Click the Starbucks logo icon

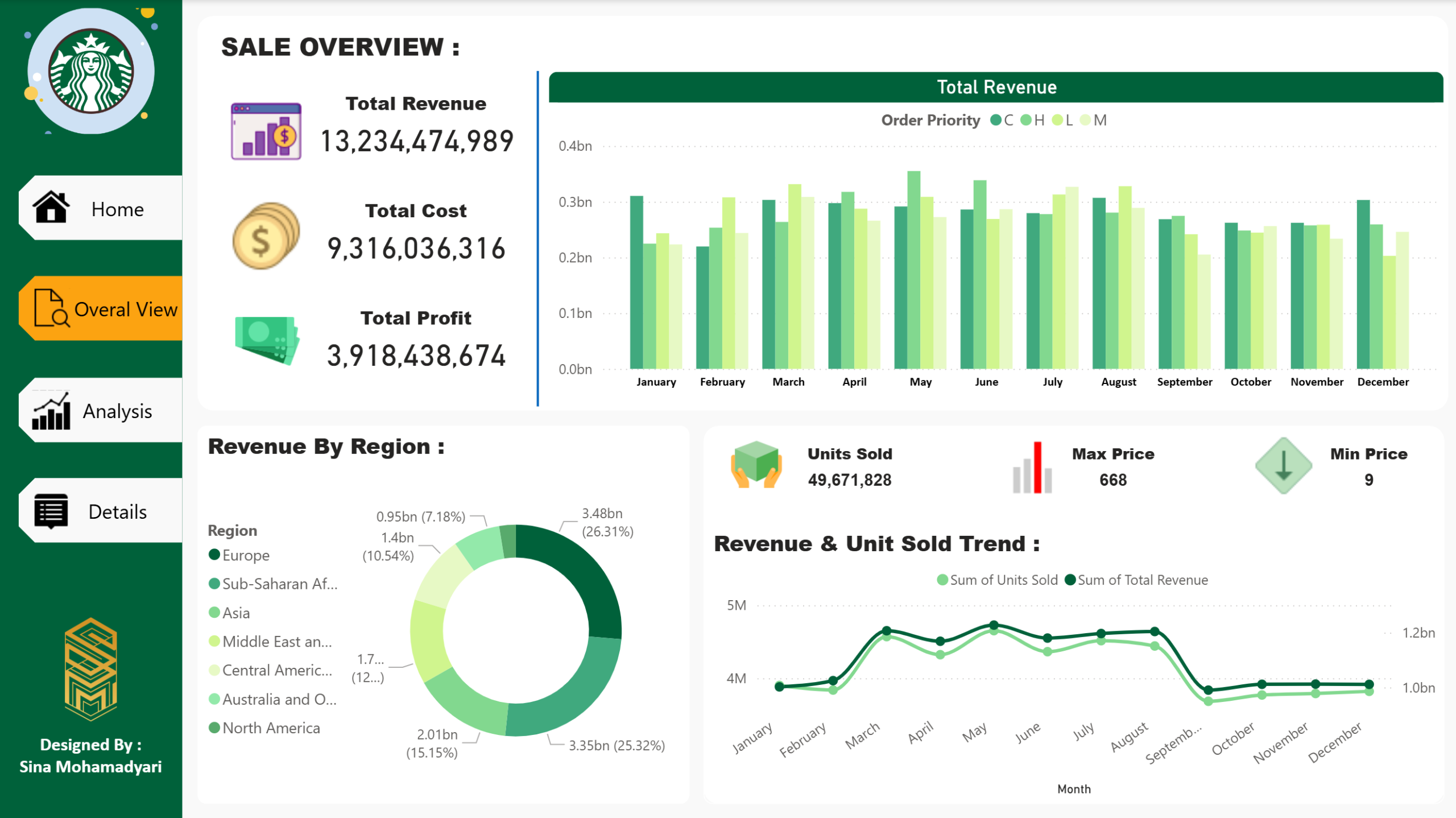(x=91, y=72)
